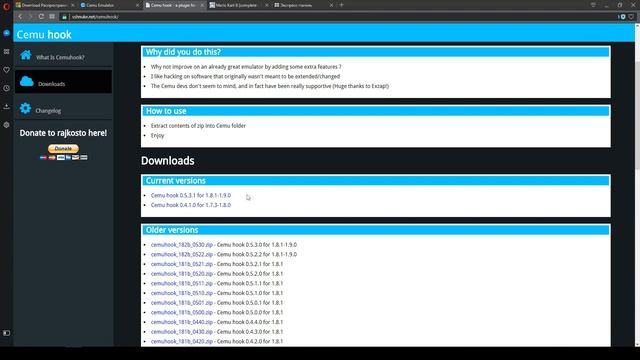The image size is (640, 360).
Task: Download cemuhook_181b_0440.zip
Action: [x=182, y=322]
